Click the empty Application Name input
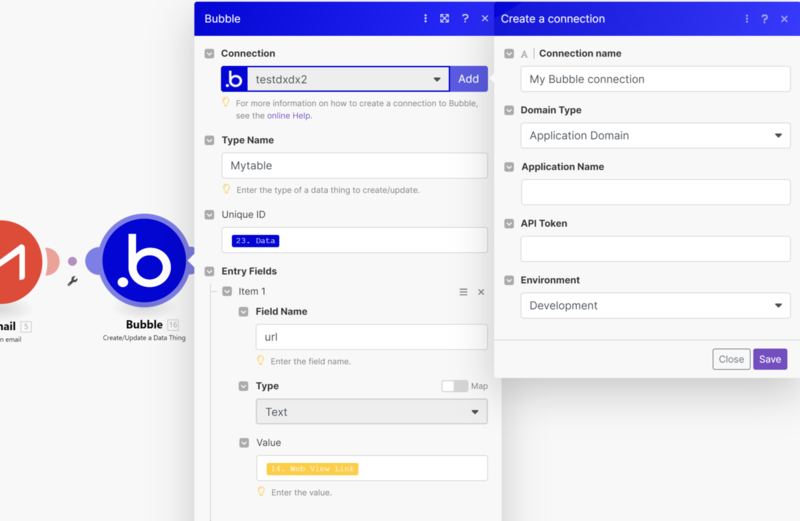This screenshot has height=521, width=800. (656, 192)
